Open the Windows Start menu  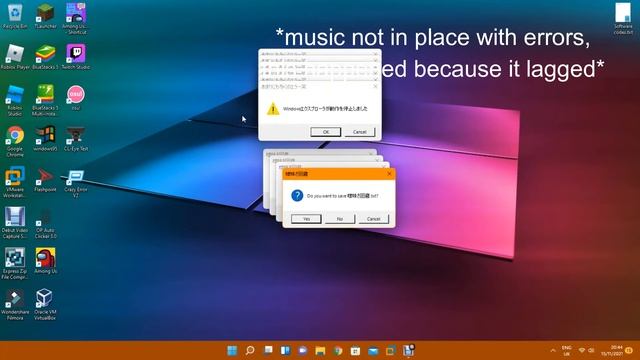[x=232, y=351]
